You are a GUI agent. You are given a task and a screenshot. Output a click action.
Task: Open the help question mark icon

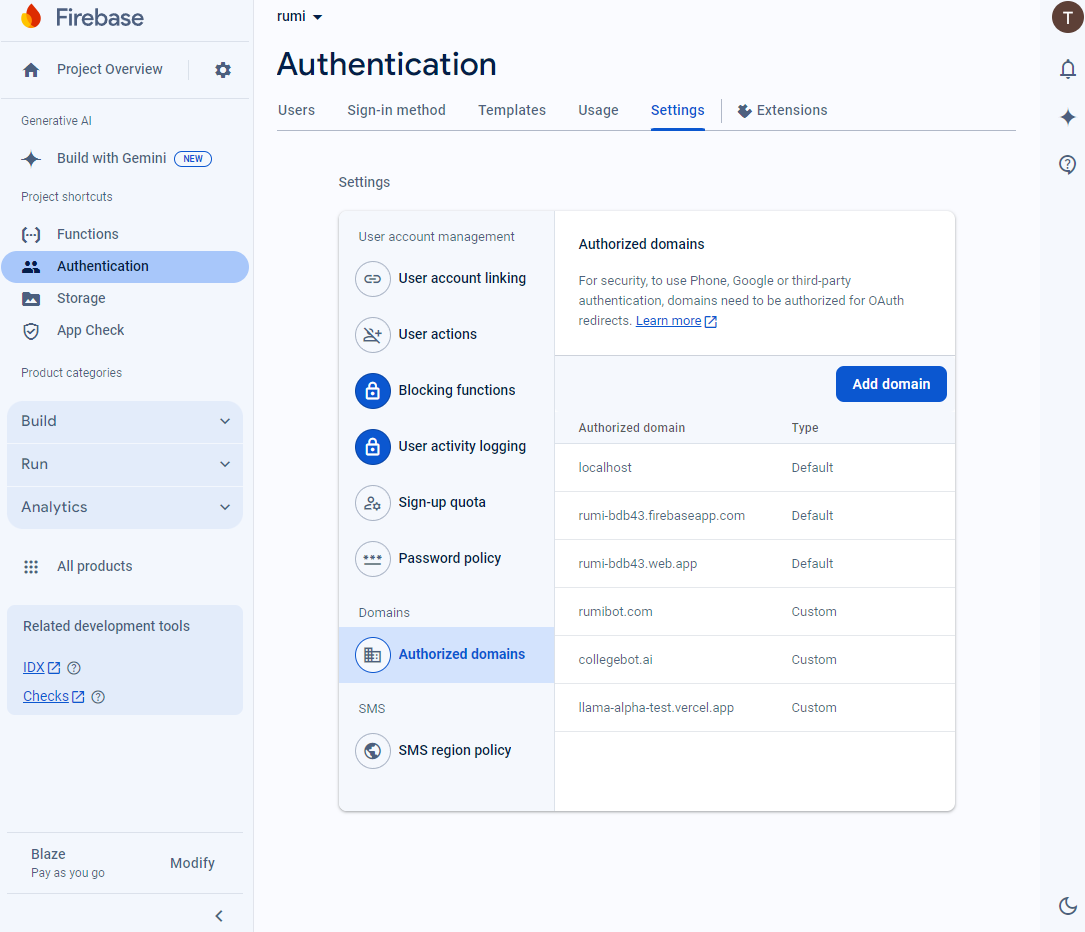[1067, 165]
